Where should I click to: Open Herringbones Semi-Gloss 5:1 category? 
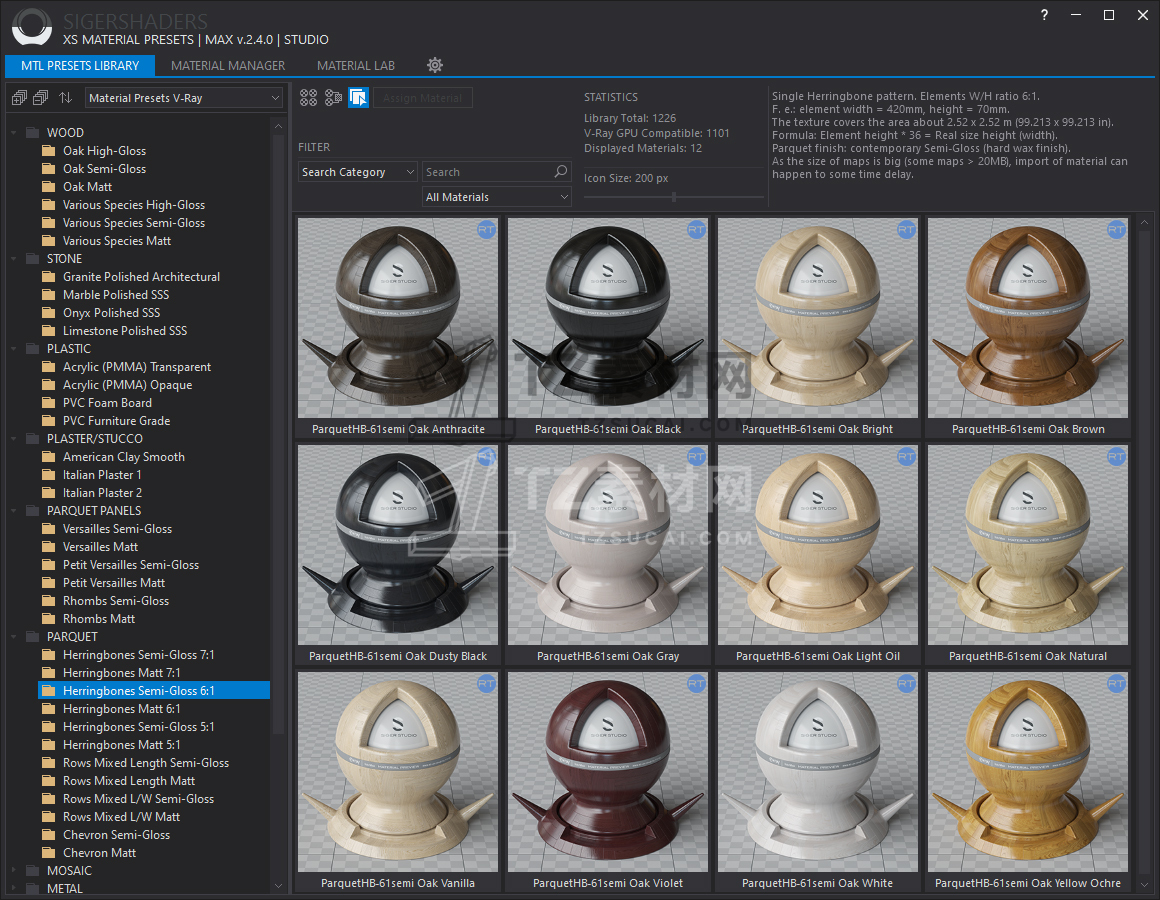[138, 727]
